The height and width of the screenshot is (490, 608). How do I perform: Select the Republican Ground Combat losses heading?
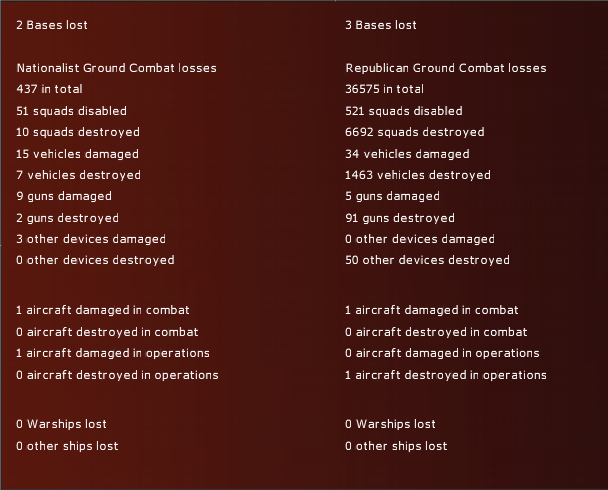pyautogui.click(x=446, y=68)
